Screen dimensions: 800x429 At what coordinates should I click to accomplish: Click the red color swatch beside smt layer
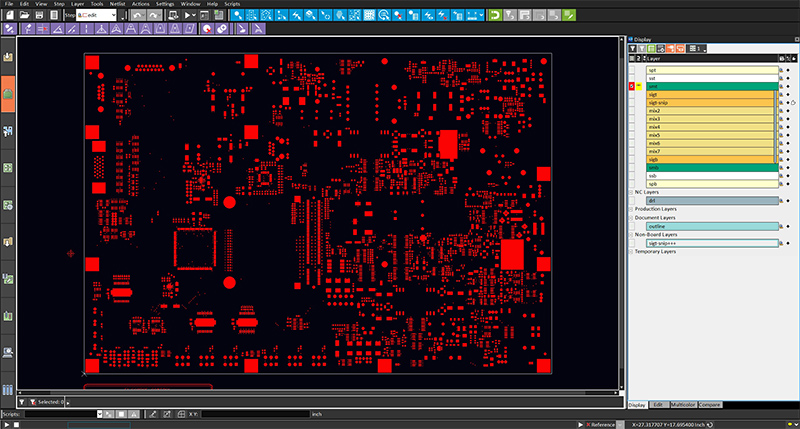point(631,87)
